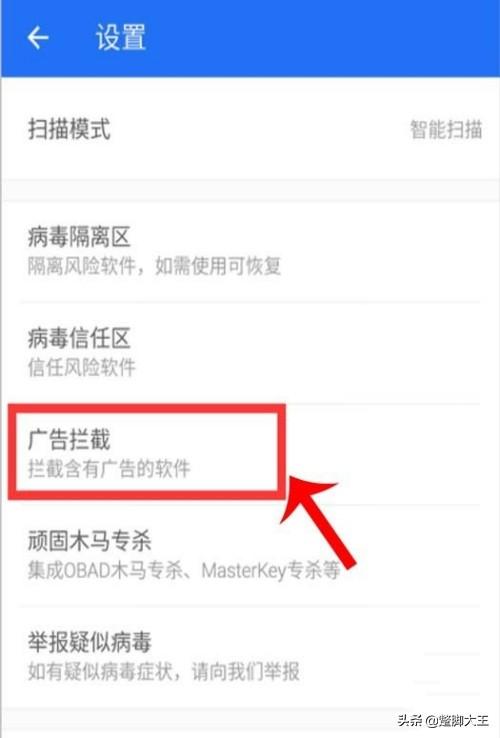Click the red arrow annotation
Image resolution: width=500 pixels, height=738 pixels.
point(319,520)
